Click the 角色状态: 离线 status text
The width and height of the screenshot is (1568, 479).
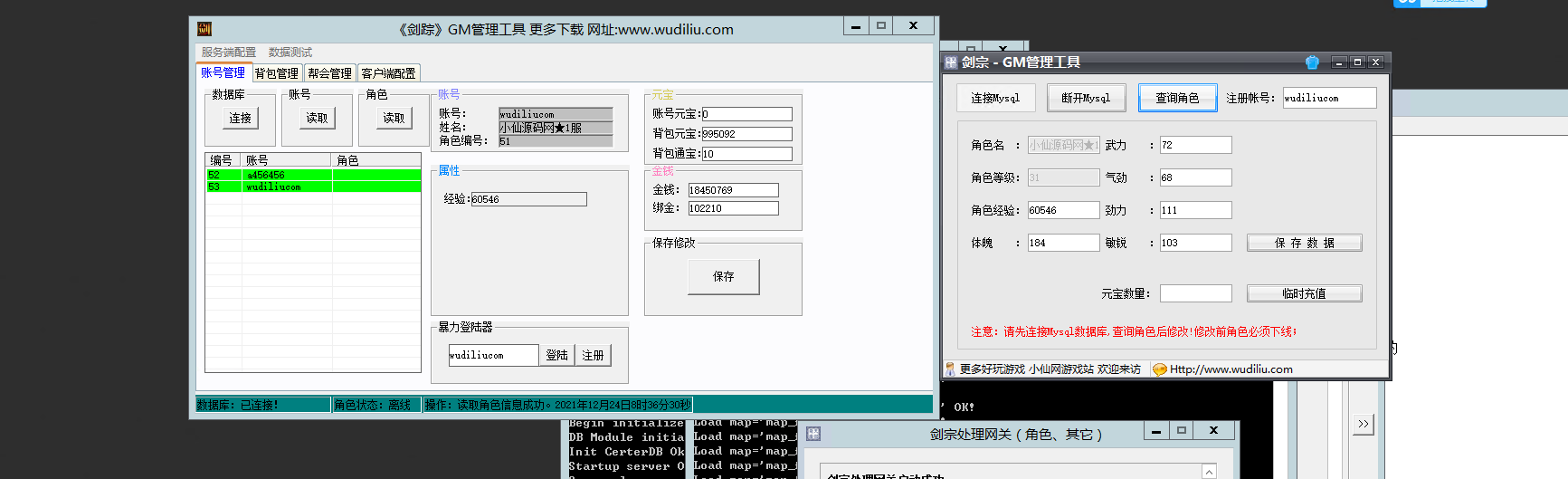point(372,405)
